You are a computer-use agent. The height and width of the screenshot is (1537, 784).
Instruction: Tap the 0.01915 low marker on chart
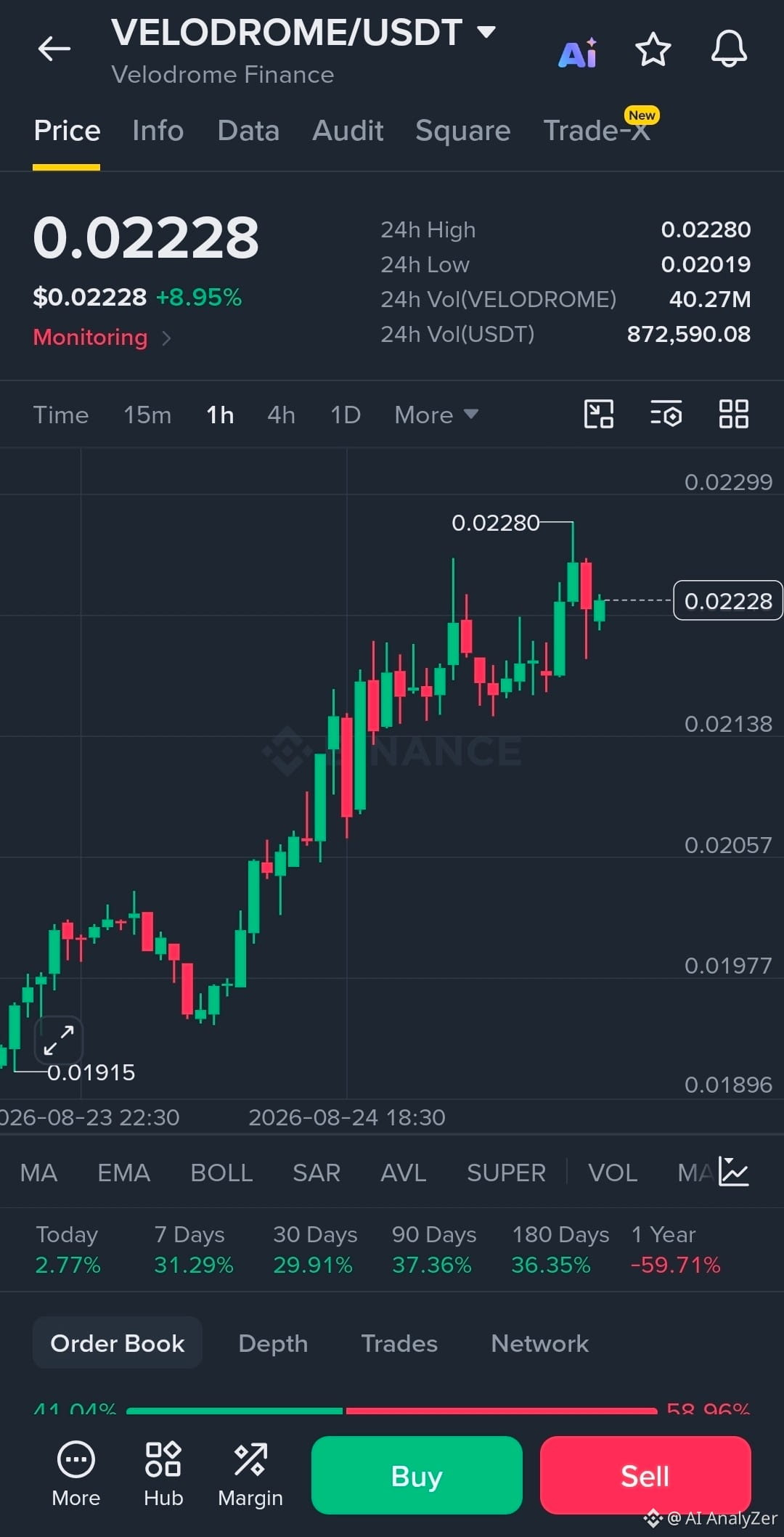pyautogui.click(x=91, y=1072)
